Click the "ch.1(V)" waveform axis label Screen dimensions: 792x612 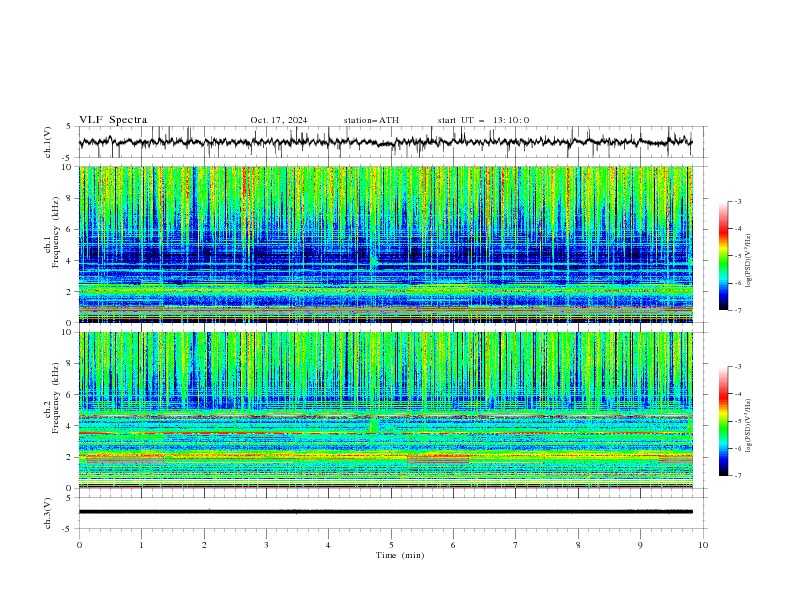point(48,142)
